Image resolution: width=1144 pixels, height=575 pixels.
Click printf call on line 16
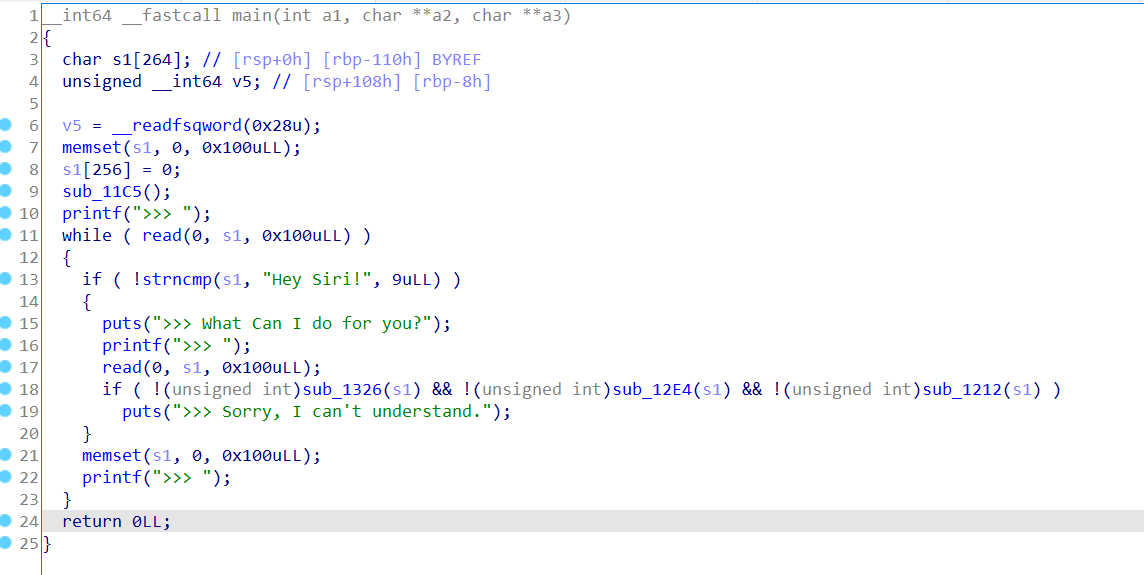[x=132, y=345]
